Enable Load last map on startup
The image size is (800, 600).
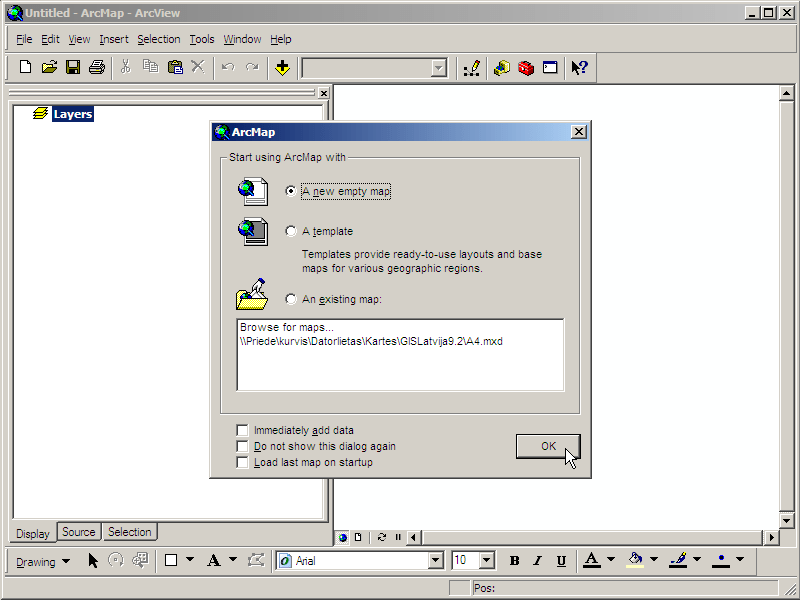click(x=242, y=462)
